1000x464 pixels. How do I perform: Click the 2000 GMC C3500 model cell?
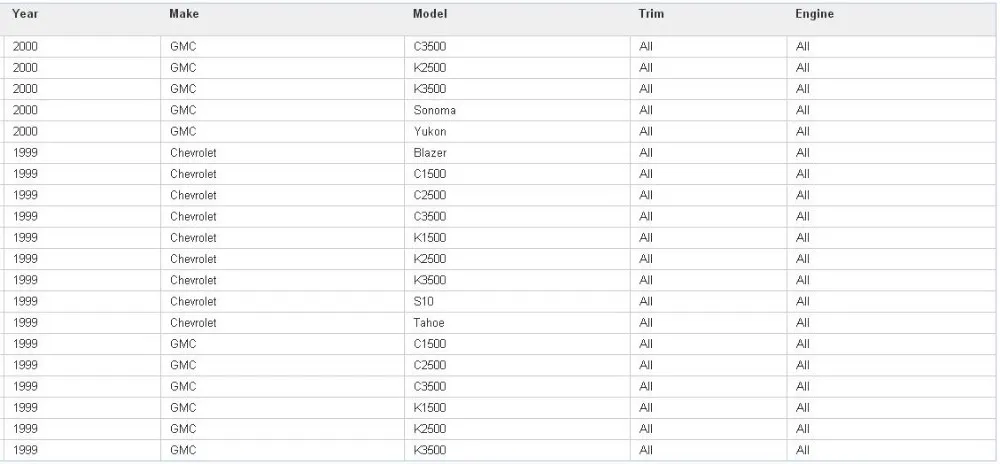point(430,46)
